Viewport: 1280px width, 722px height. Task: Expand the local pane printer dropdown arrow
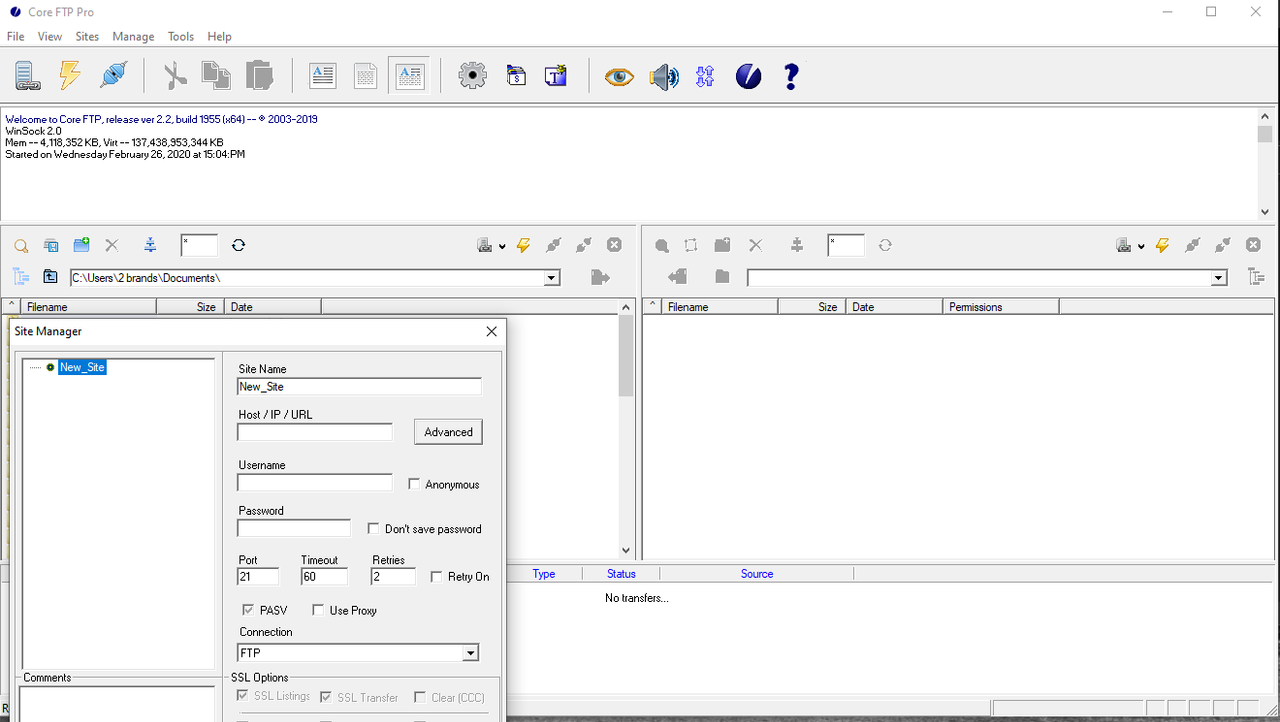tap(502, 246)
